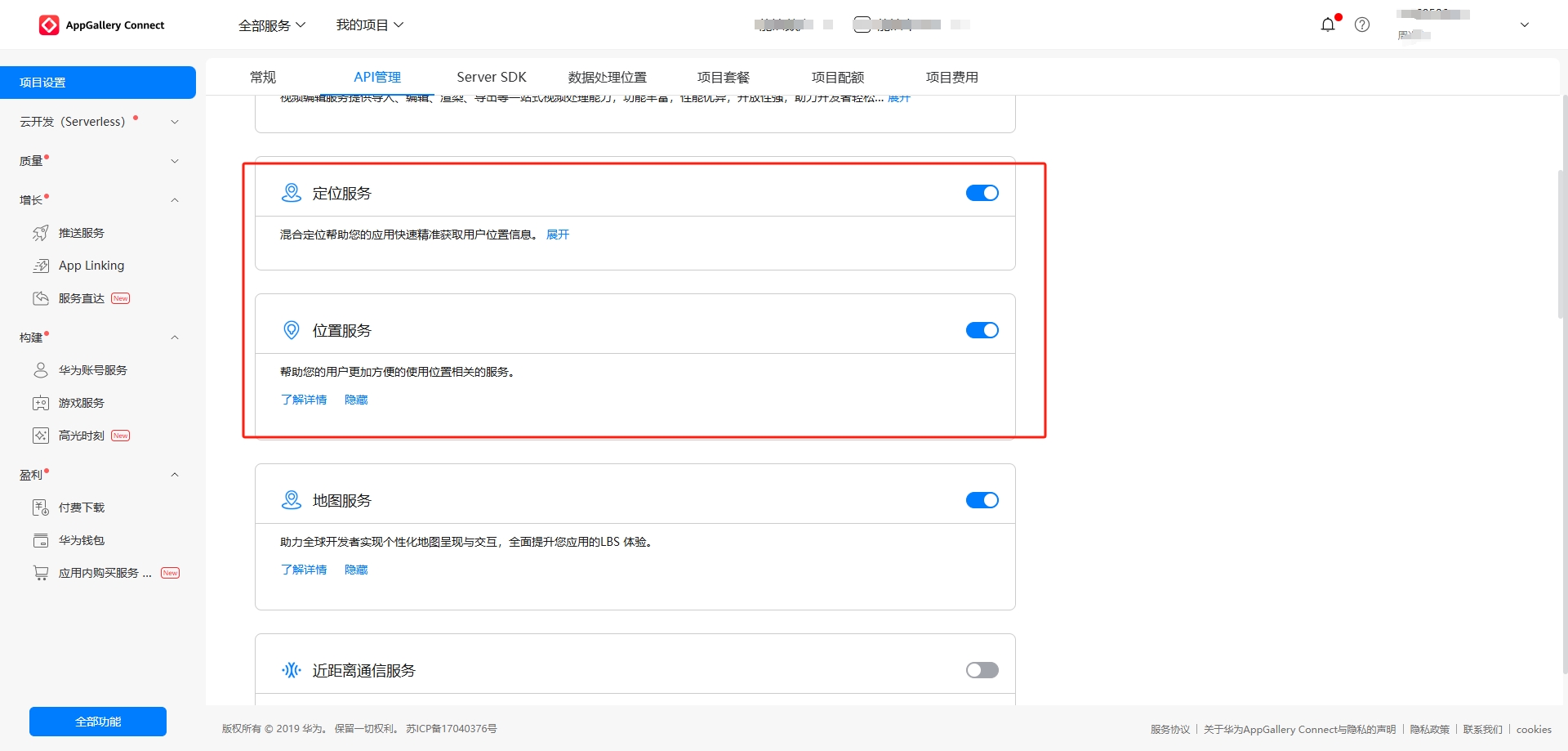Screen dimensions: 1568x751
Task: Click the 全部功能 button
Action: click(x=98, y=722)
